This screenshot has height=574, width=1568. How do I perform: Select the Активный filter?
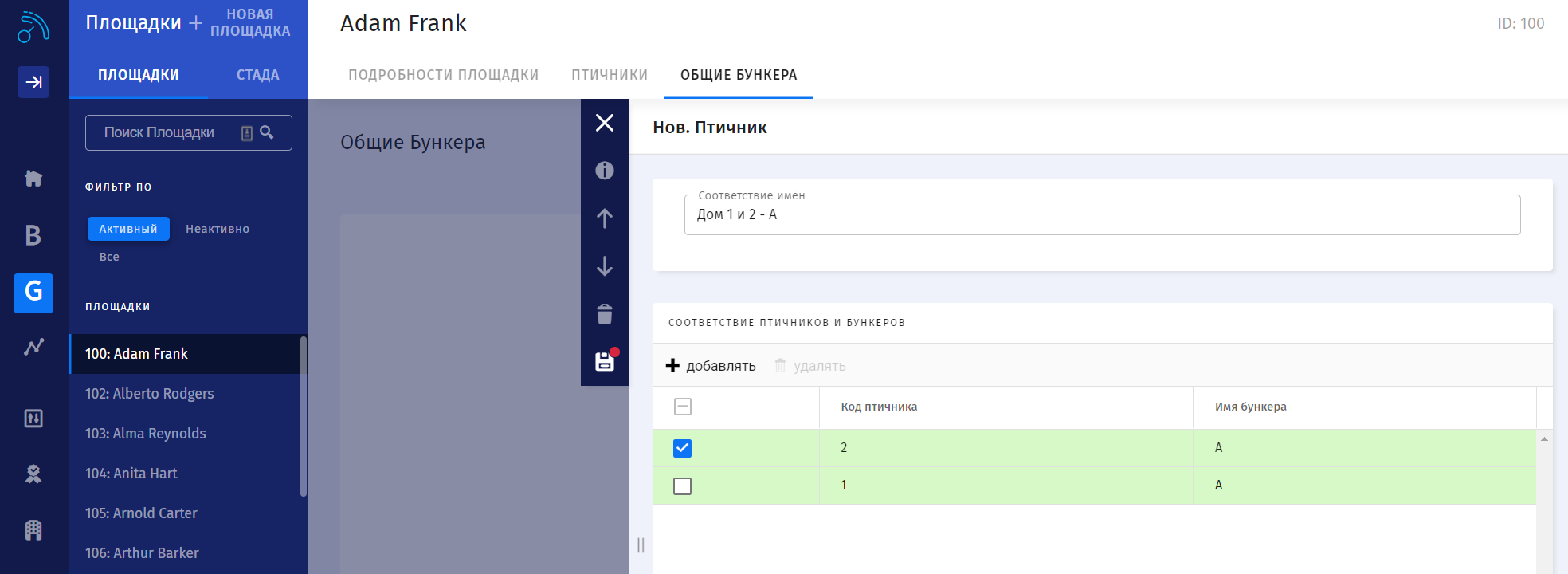[x=128, y=229]
